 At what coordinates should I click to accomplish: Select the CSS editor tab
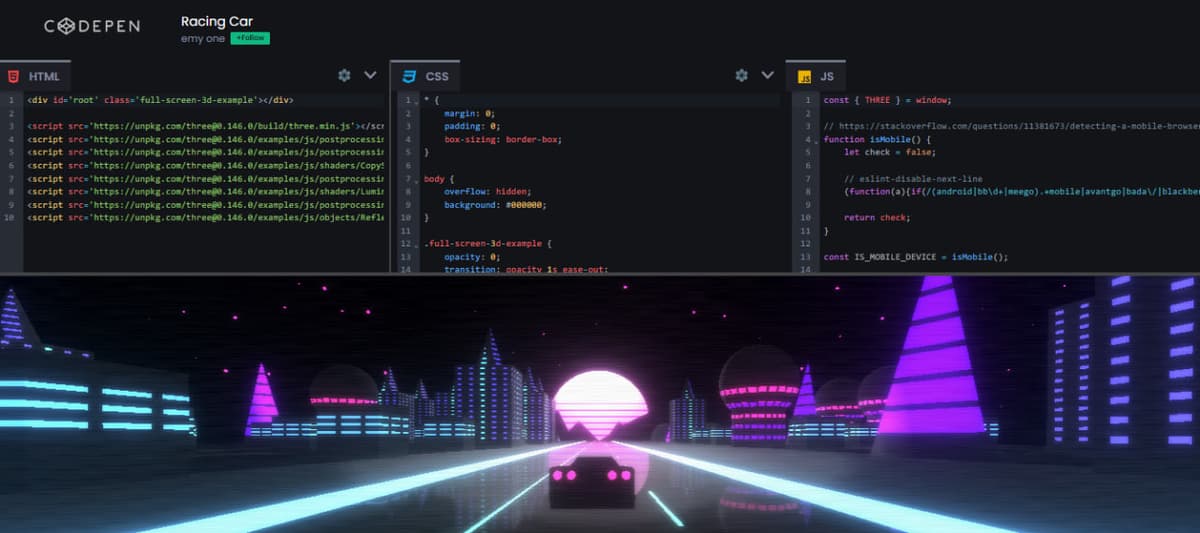[426, 76]
